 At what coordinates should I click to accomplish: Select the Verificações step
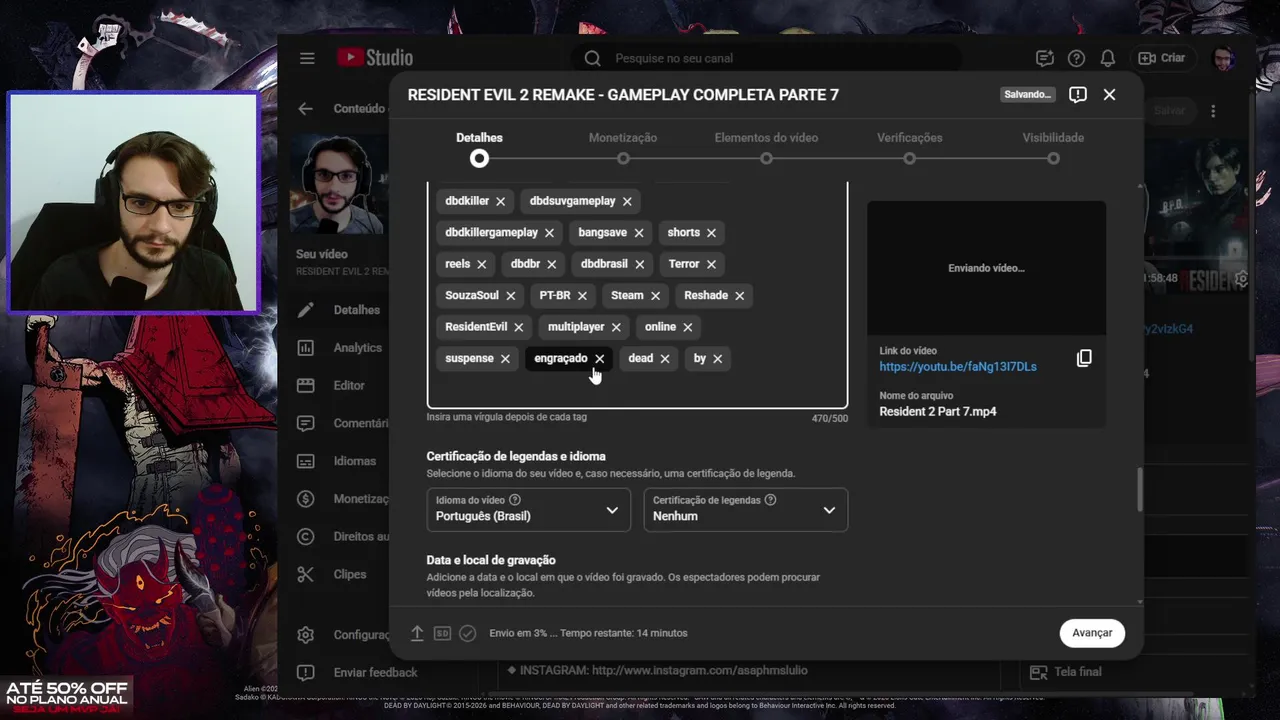click(910, 149)
